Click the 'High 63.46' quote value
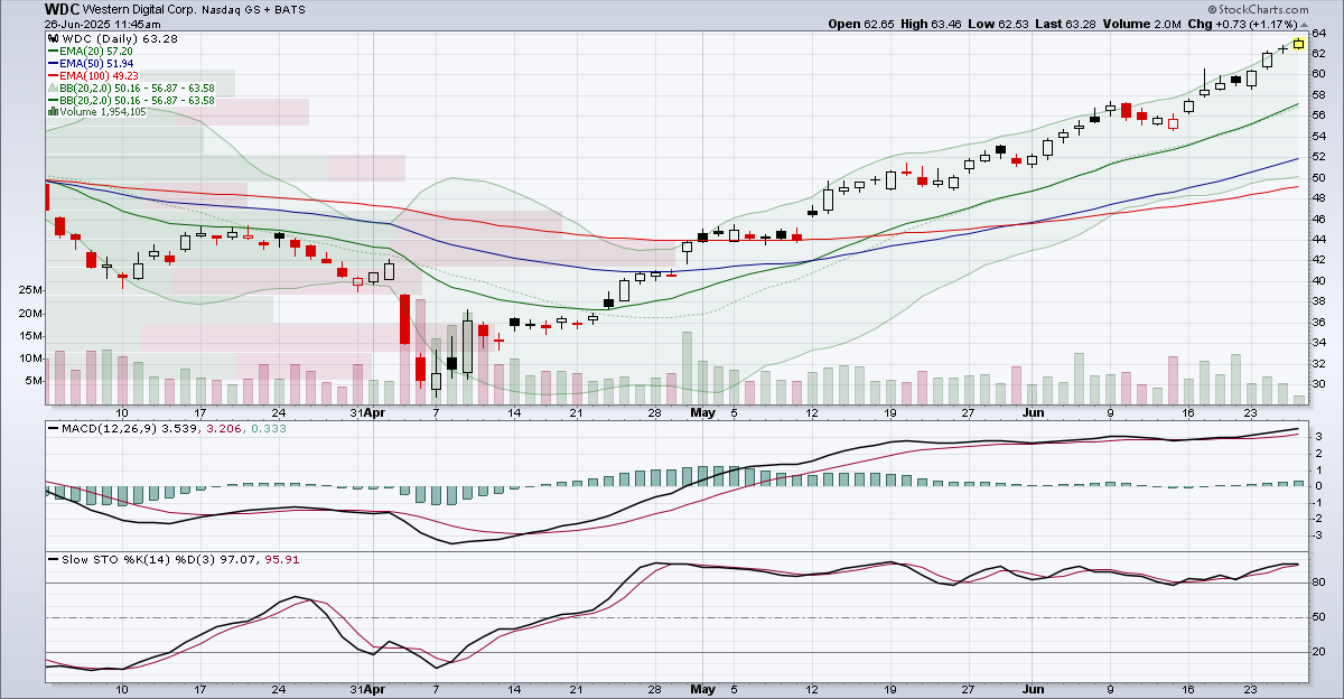Image resolution: width=1344 pixels, height=699 pixels. [932, 23]
